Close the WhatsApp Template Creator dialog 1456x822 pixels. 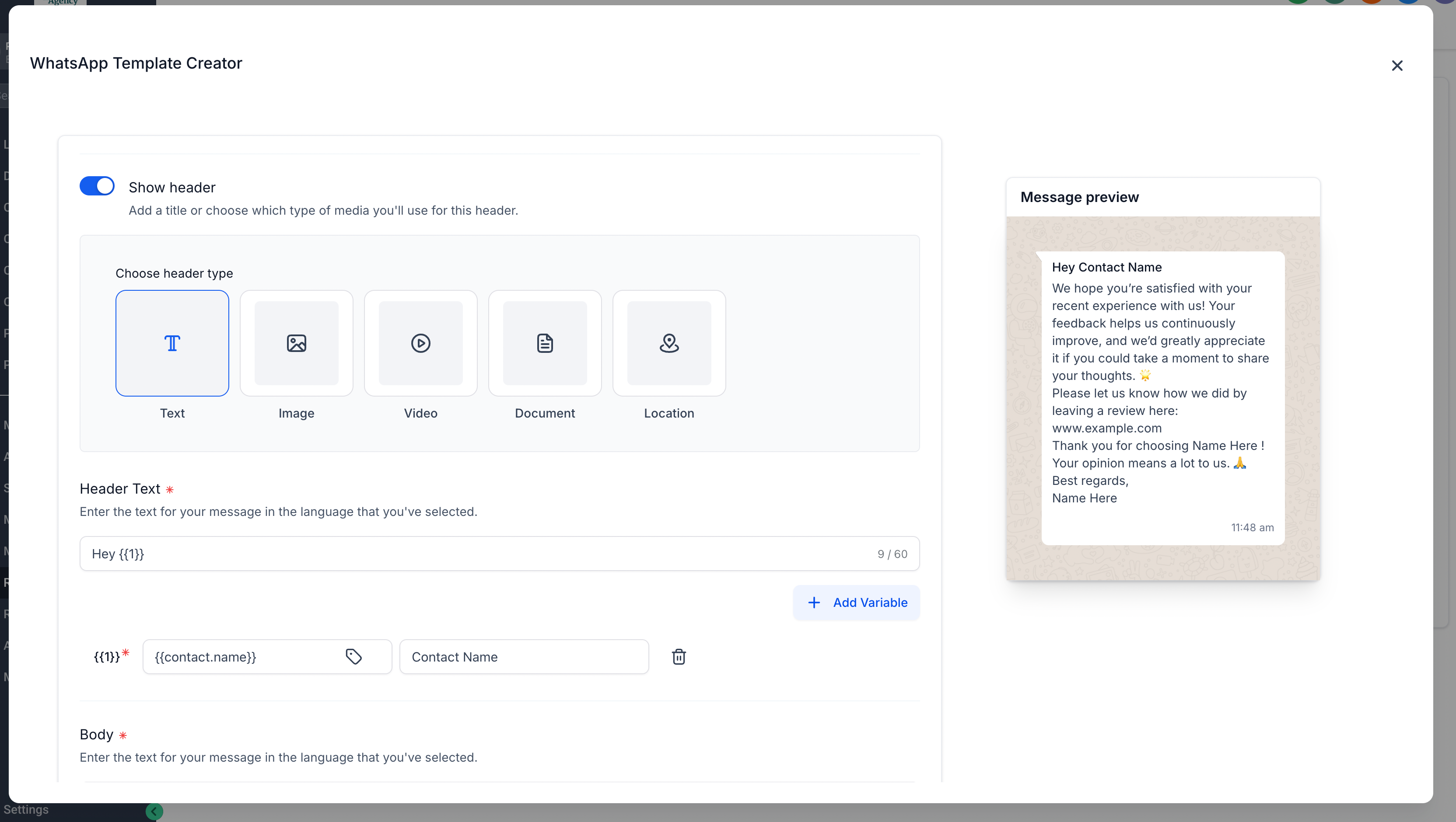click(x=1397, y=66)
